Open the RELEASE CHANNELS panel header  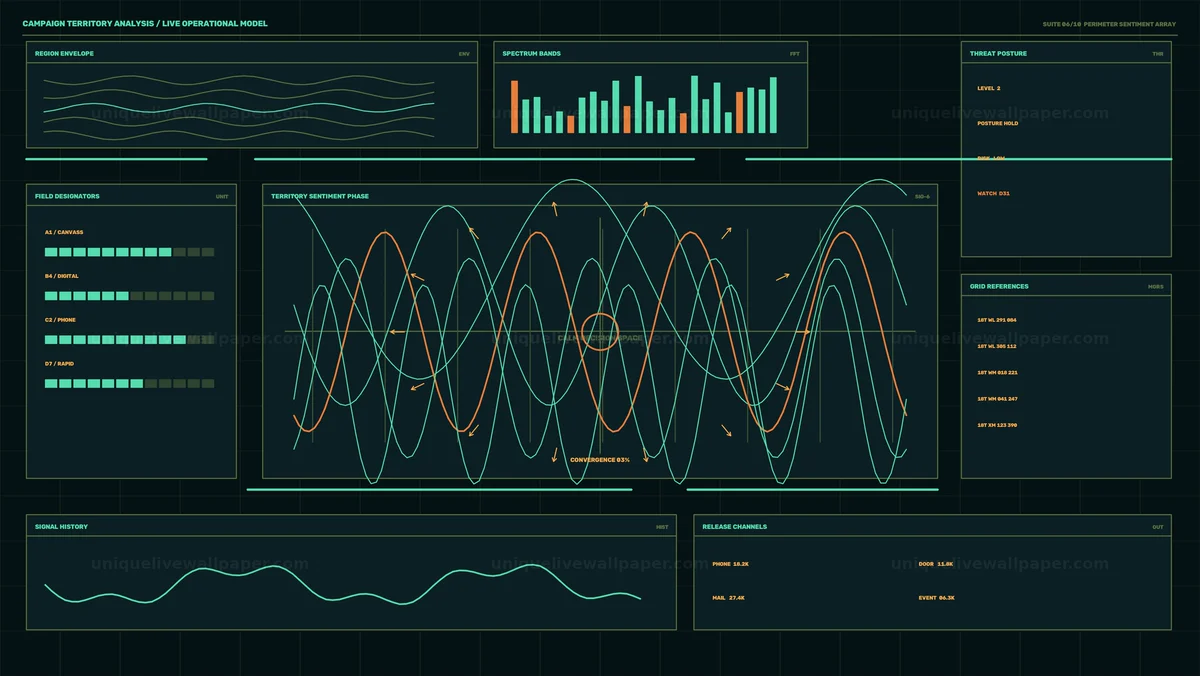click(x=735, y=526)
